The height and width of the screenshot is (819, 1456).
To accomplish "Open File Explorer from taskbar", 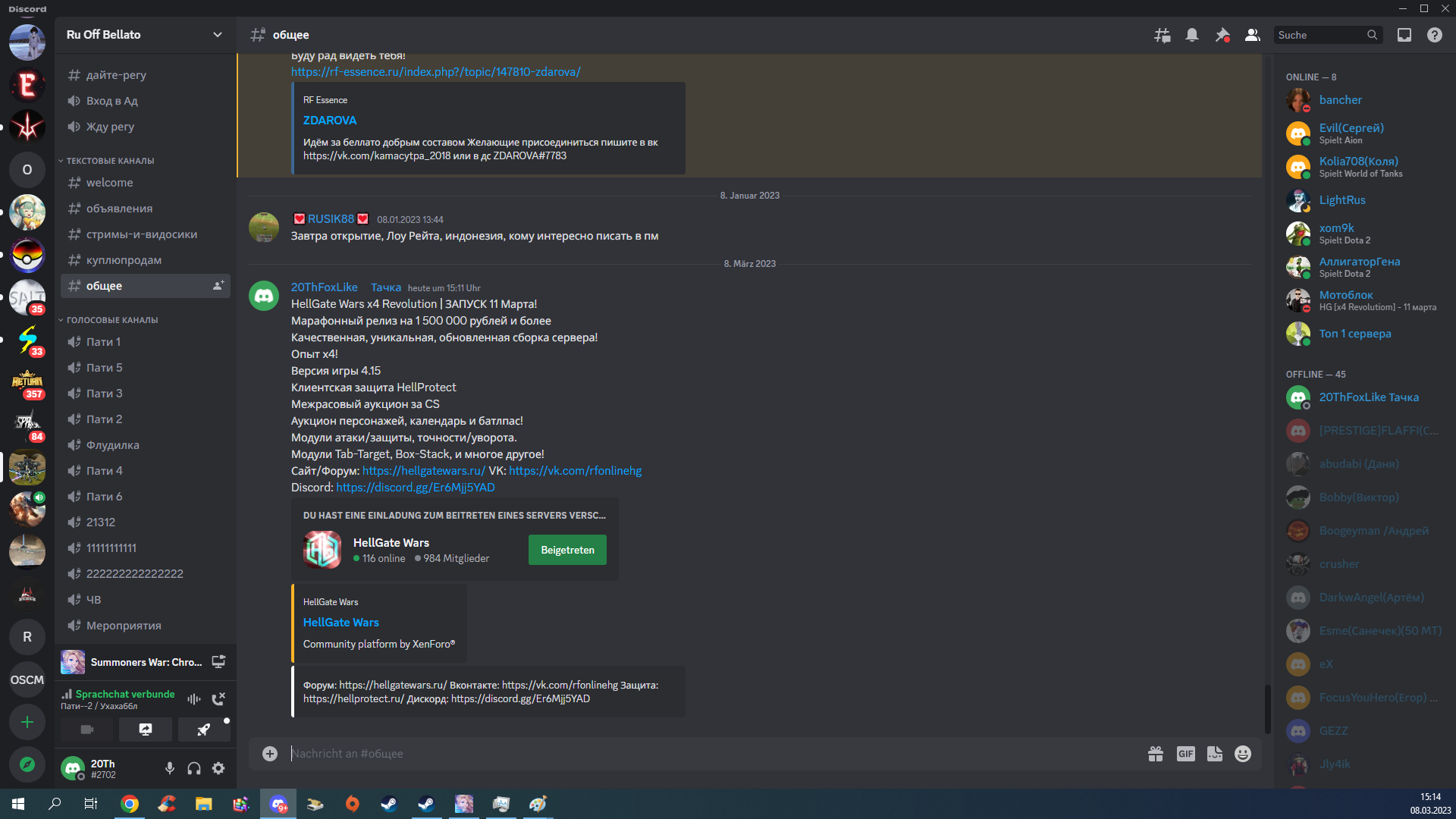I will coord(204,804).
